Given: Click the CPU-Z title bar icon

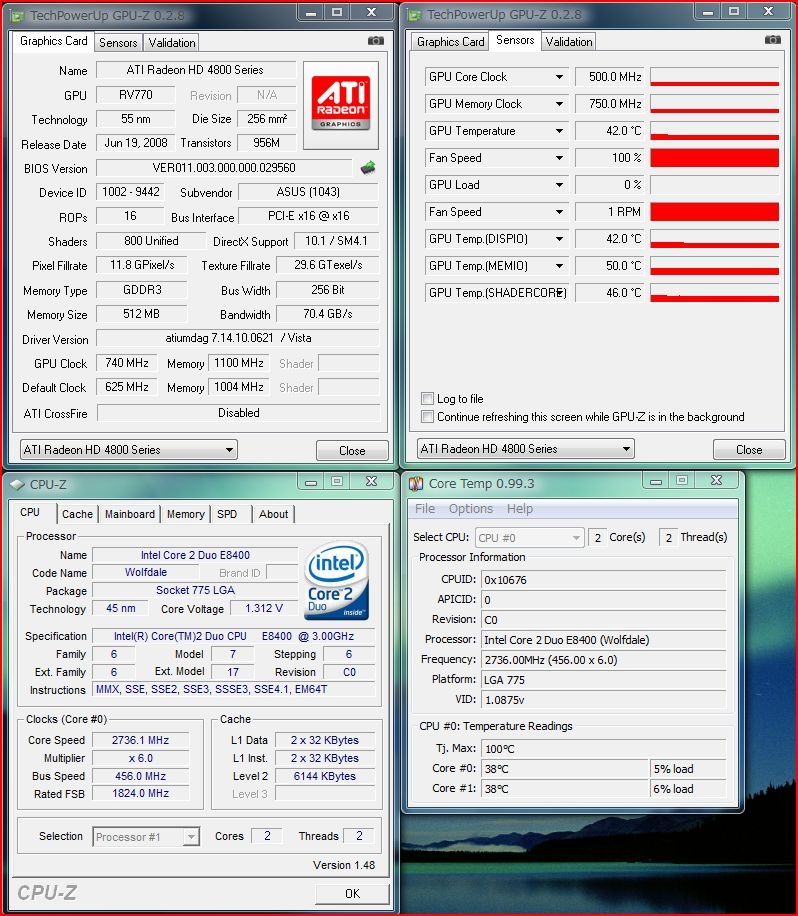Looking at the screenshot, I should coord(18,484).
